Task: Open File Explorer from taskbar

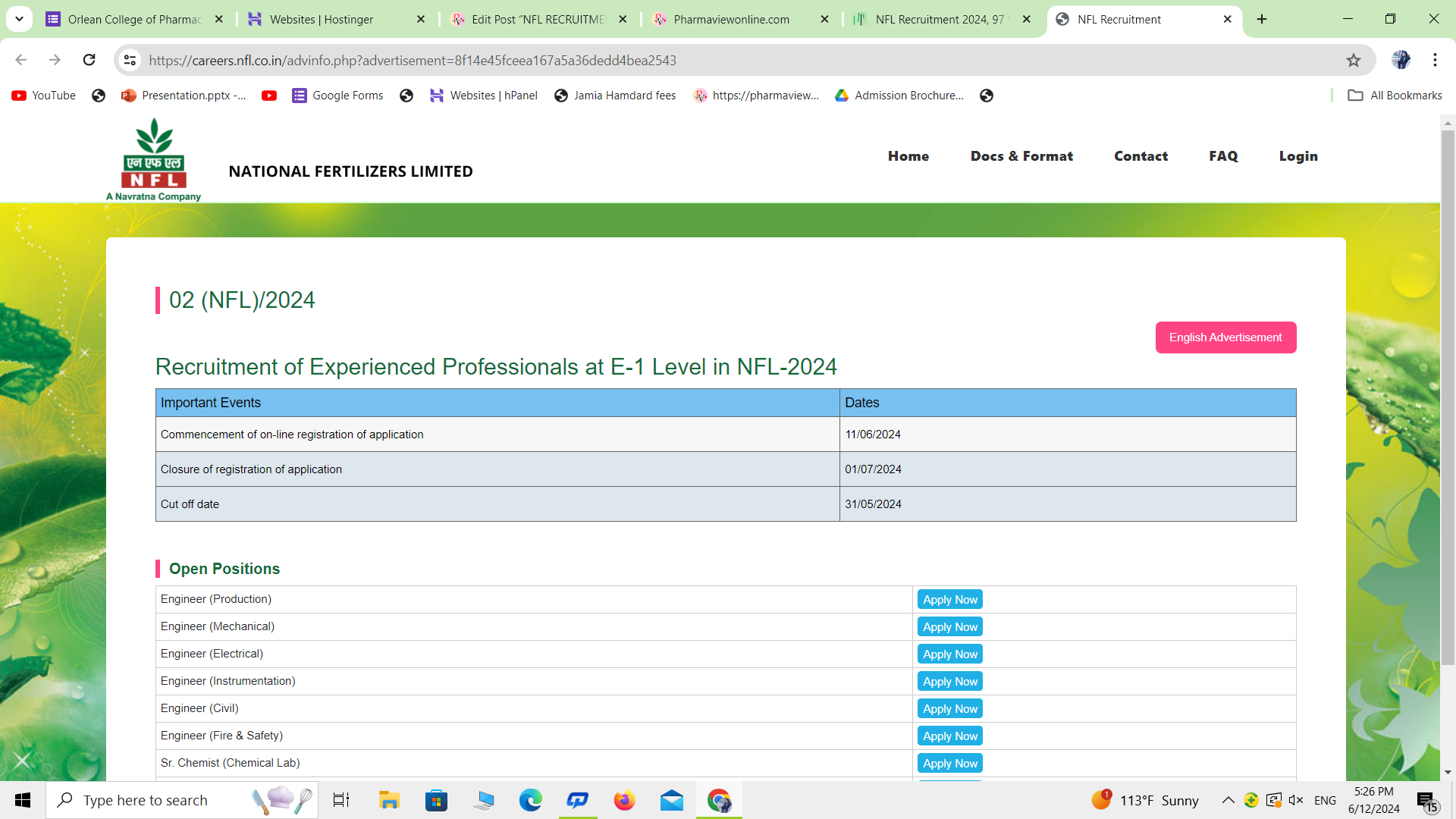Action: 389,800
